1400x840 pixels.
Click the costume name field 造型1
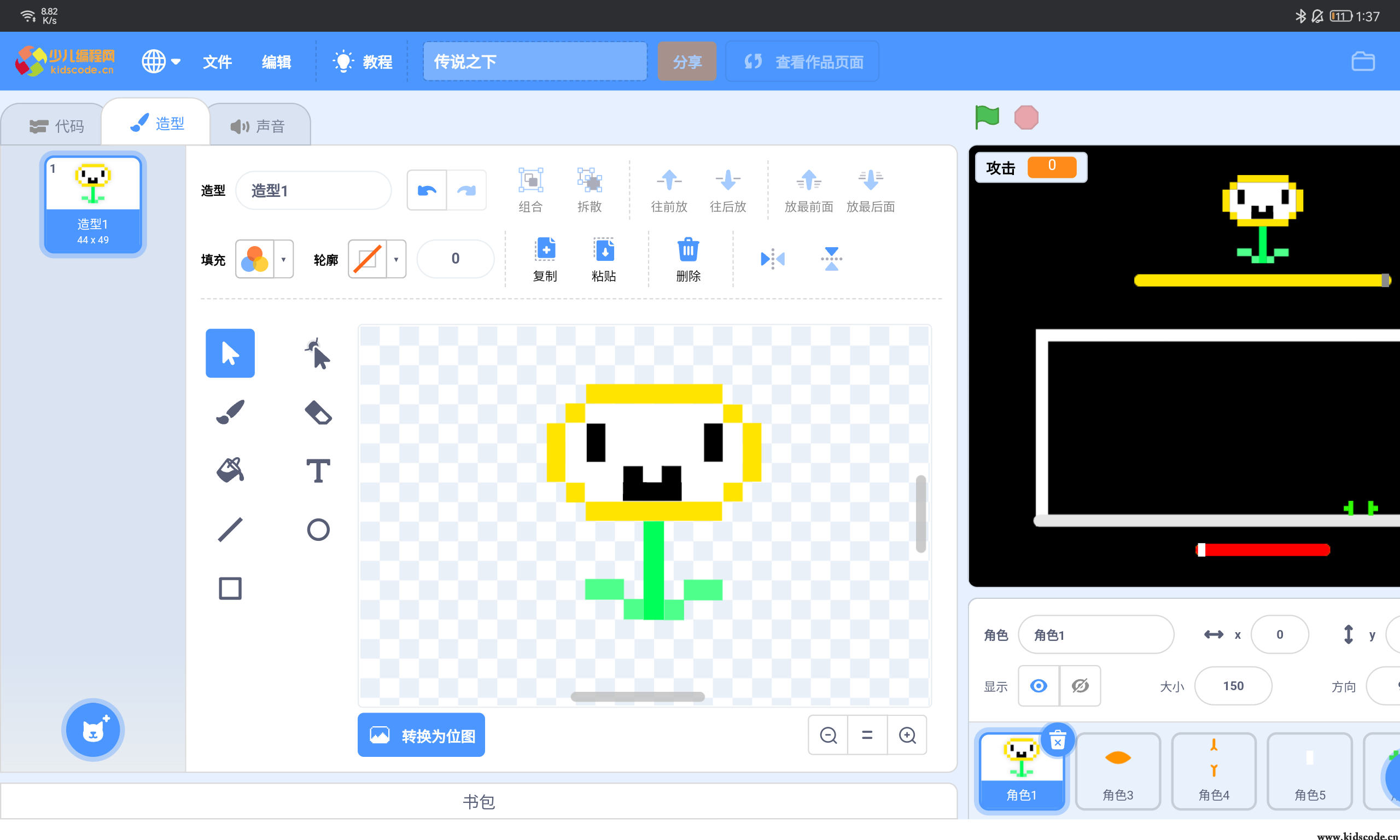point(313,190)
